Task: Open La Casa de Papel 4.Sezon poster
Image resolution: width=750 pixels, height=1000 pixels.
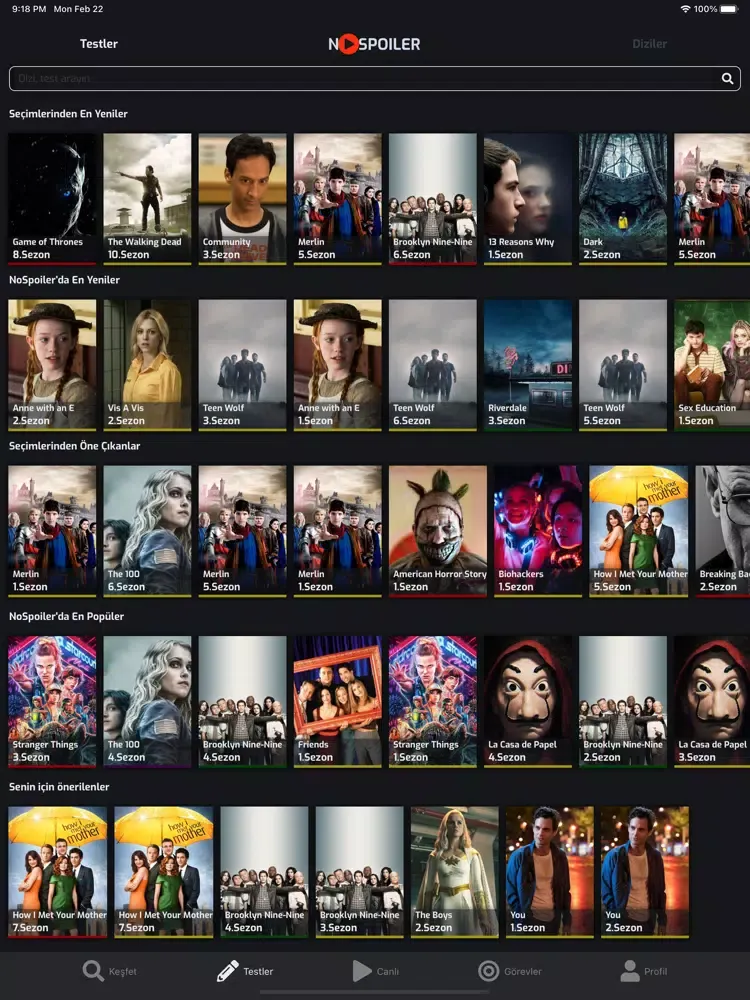Action: [x=528, y=702]
